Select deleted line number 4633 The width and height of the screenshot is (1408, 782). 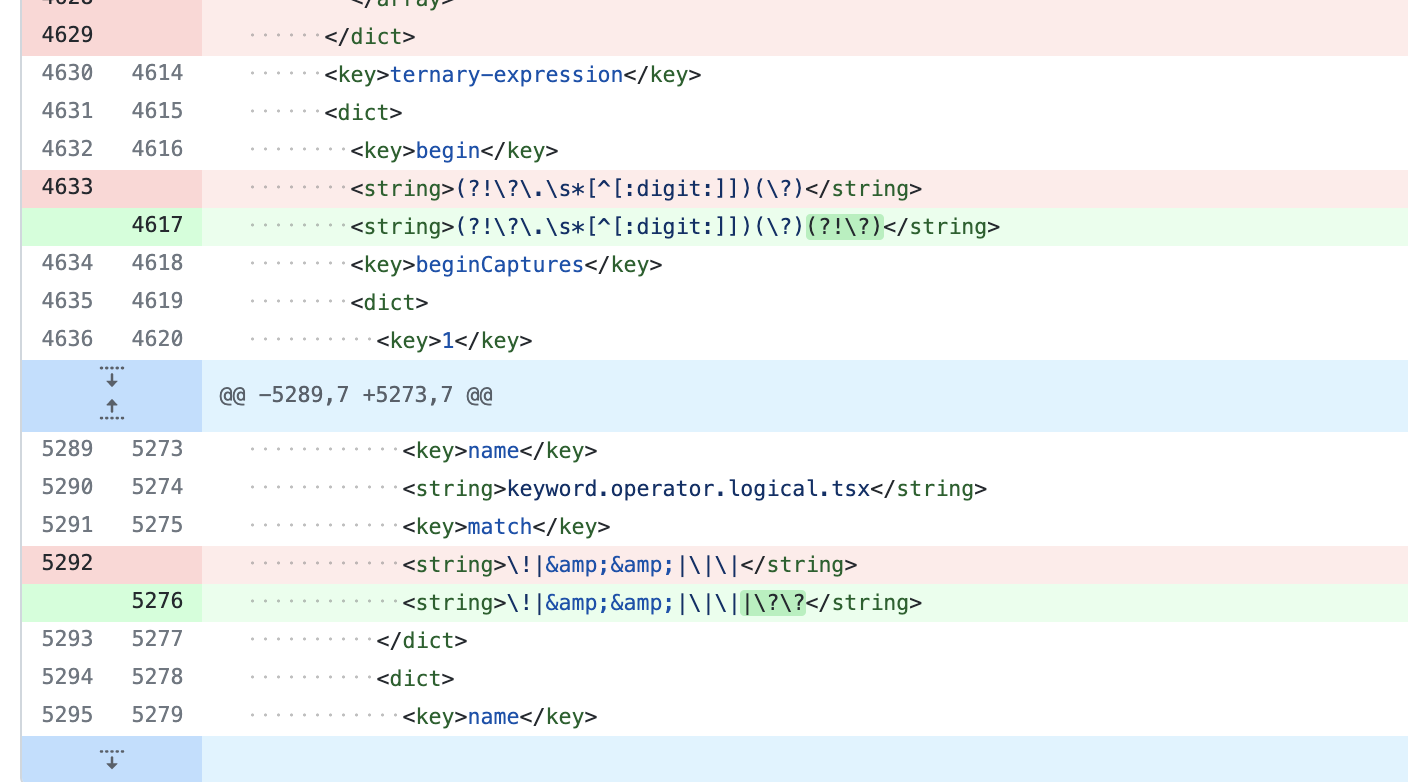67,187
